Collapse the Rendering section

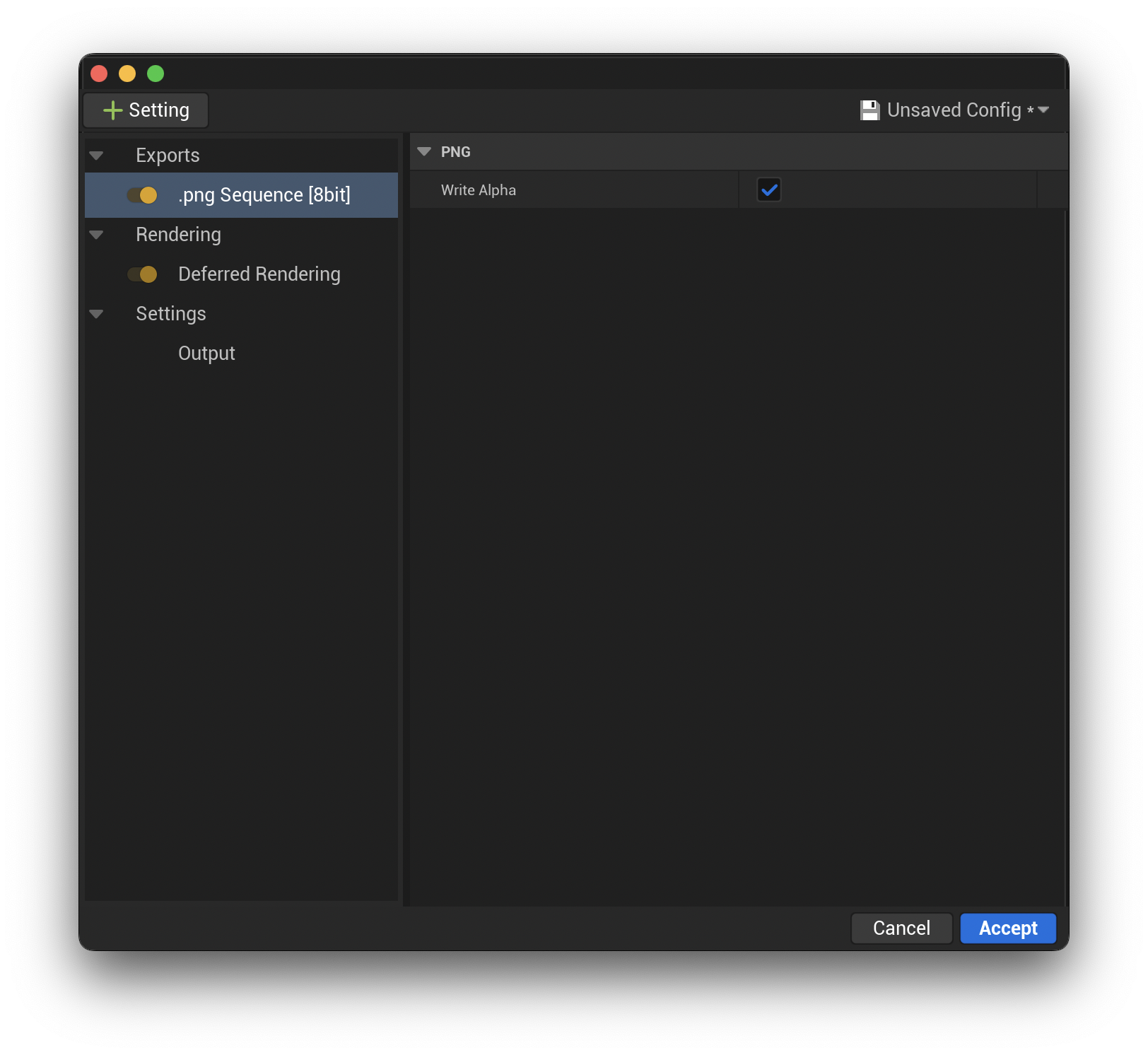point(96,235)
